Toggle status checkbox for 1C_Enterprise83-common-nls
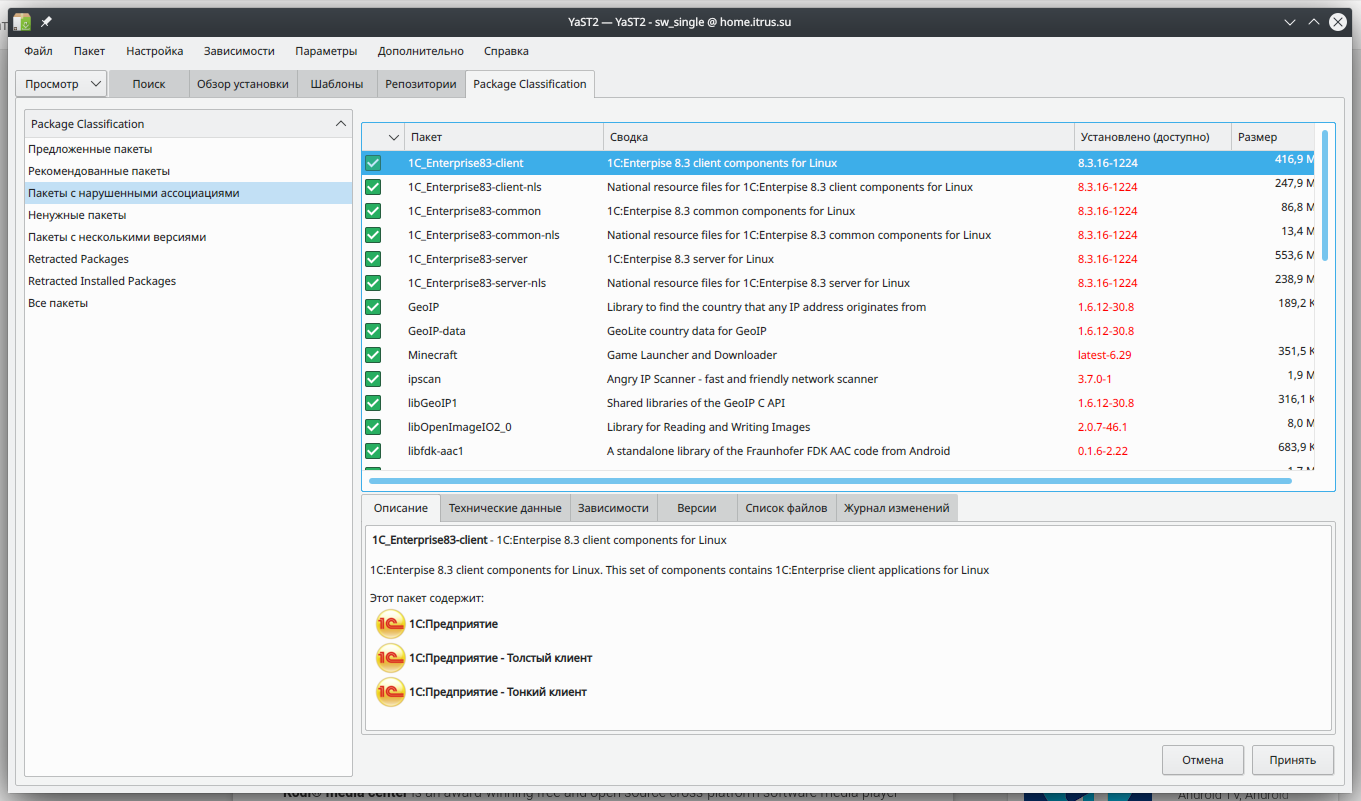The width and height of the screenshot is (1361, 801). [x=373, y=235]
